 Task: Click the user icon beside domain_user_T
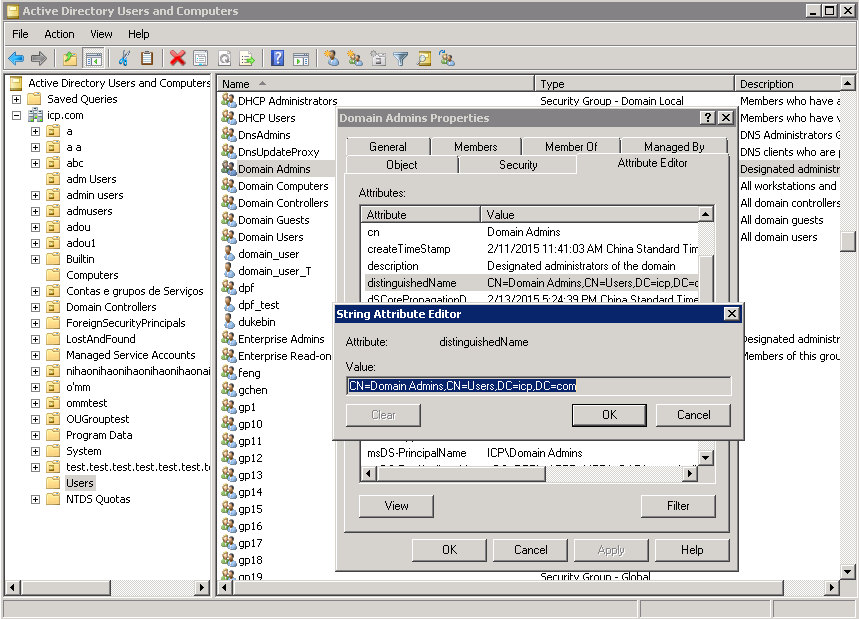pos(229,271)
